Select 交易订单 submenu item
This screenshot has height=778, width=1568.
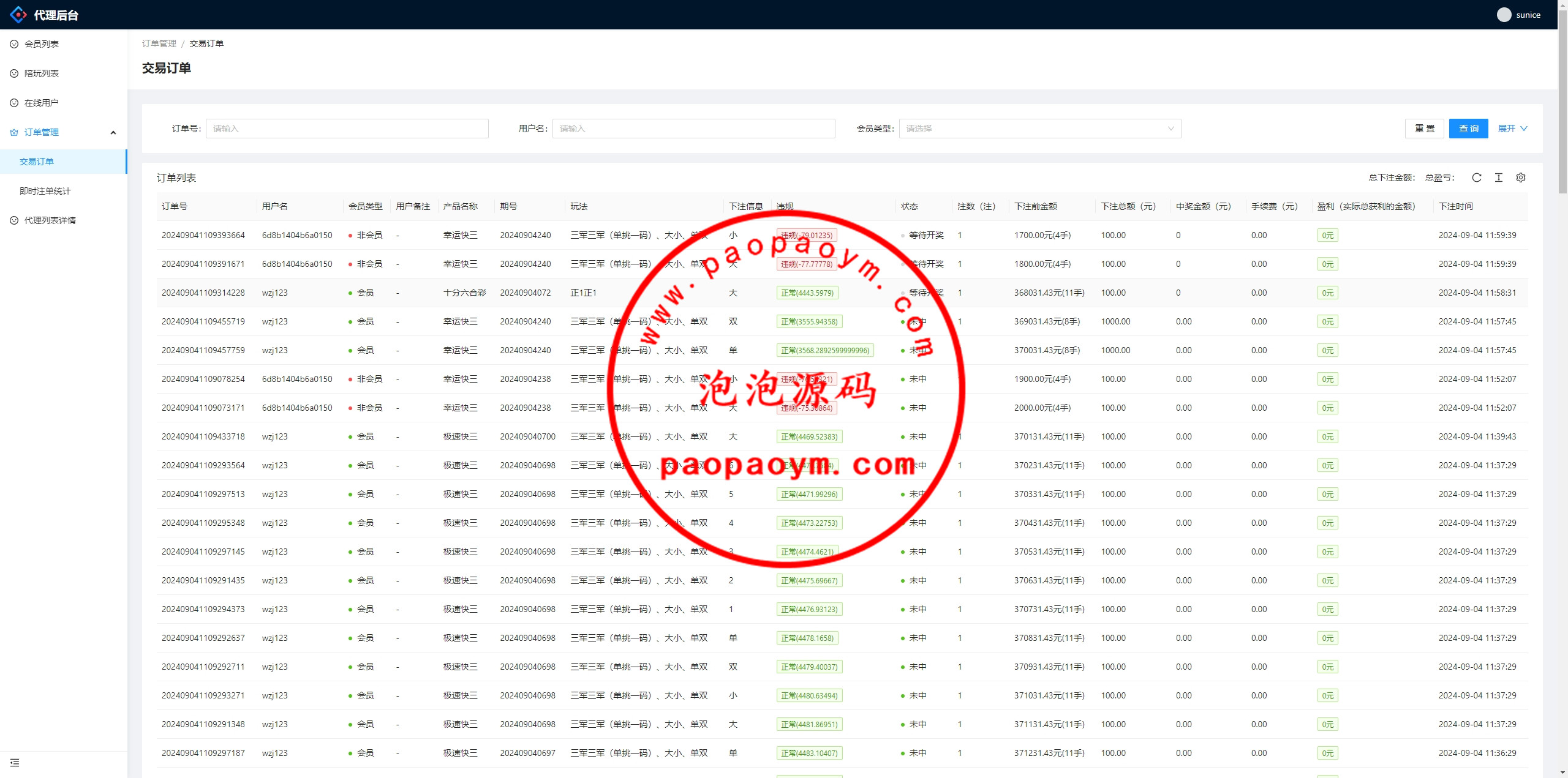64,162
